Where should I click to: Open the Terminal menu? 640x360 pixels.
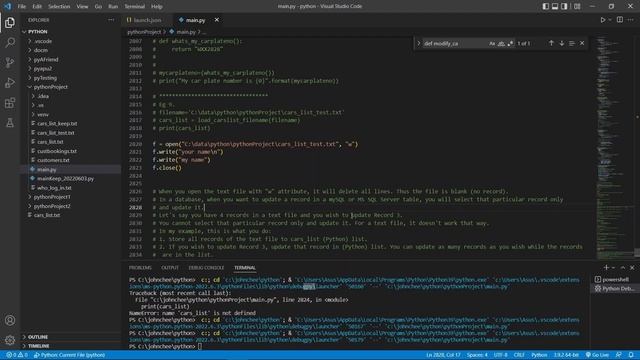pos(134,6)
